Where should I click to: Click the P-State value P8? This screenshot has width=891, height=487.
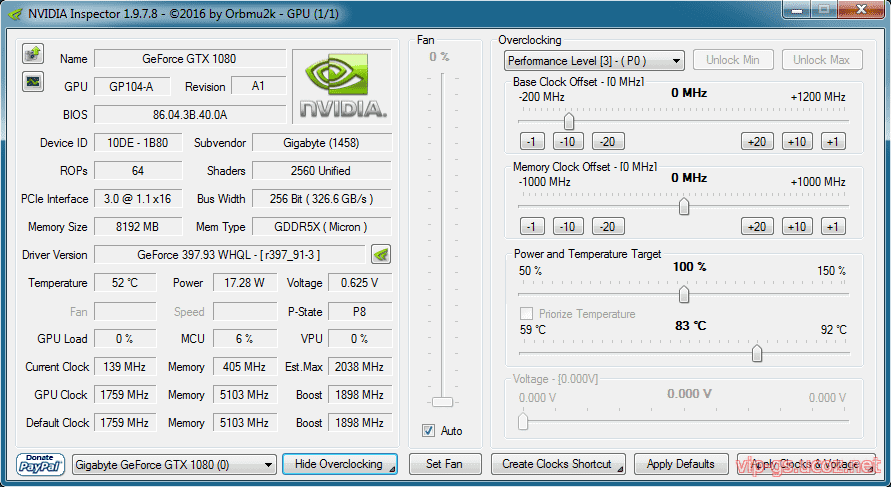coord(360,311)
